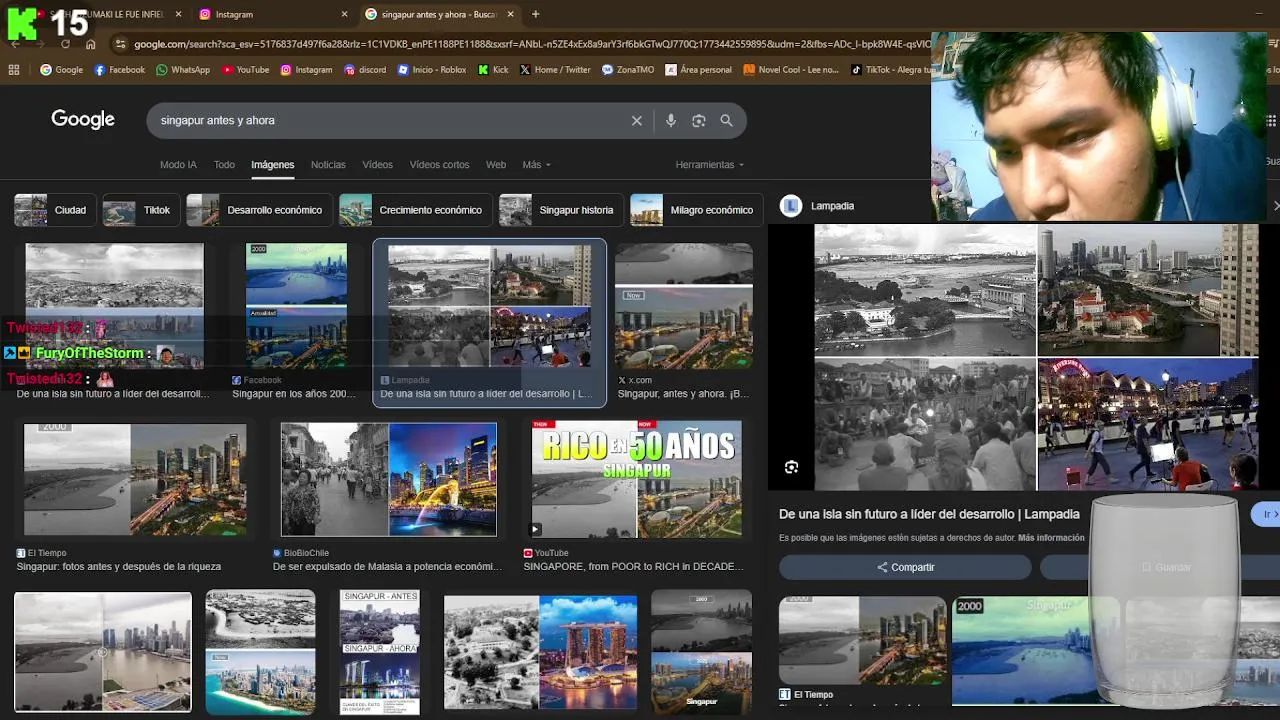Open the Noticias search tab

tap(328, 165)
